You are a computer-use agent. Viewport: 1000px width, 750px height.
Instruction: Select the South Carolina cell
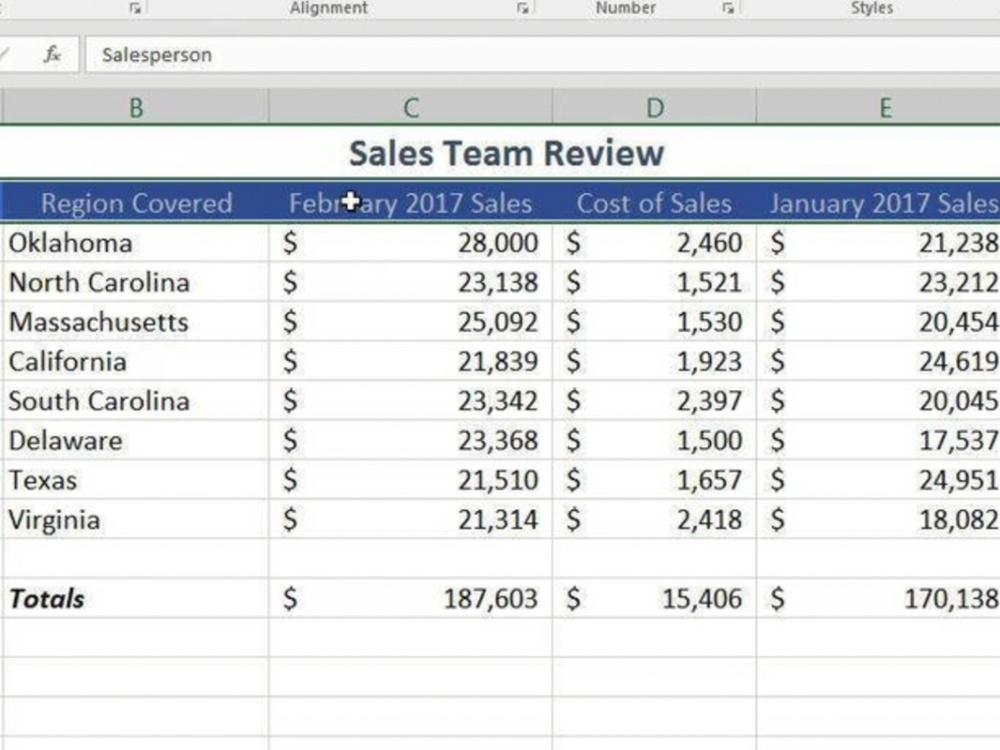[136, 401]
